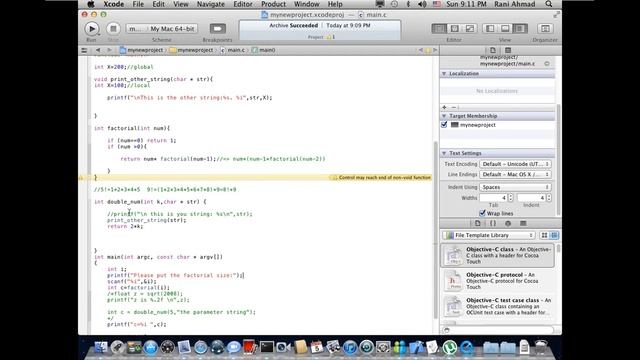Toggle the Wrap lines checkbox
The height and width of the screenshot is (360, 640).
(x=482, y=213)
